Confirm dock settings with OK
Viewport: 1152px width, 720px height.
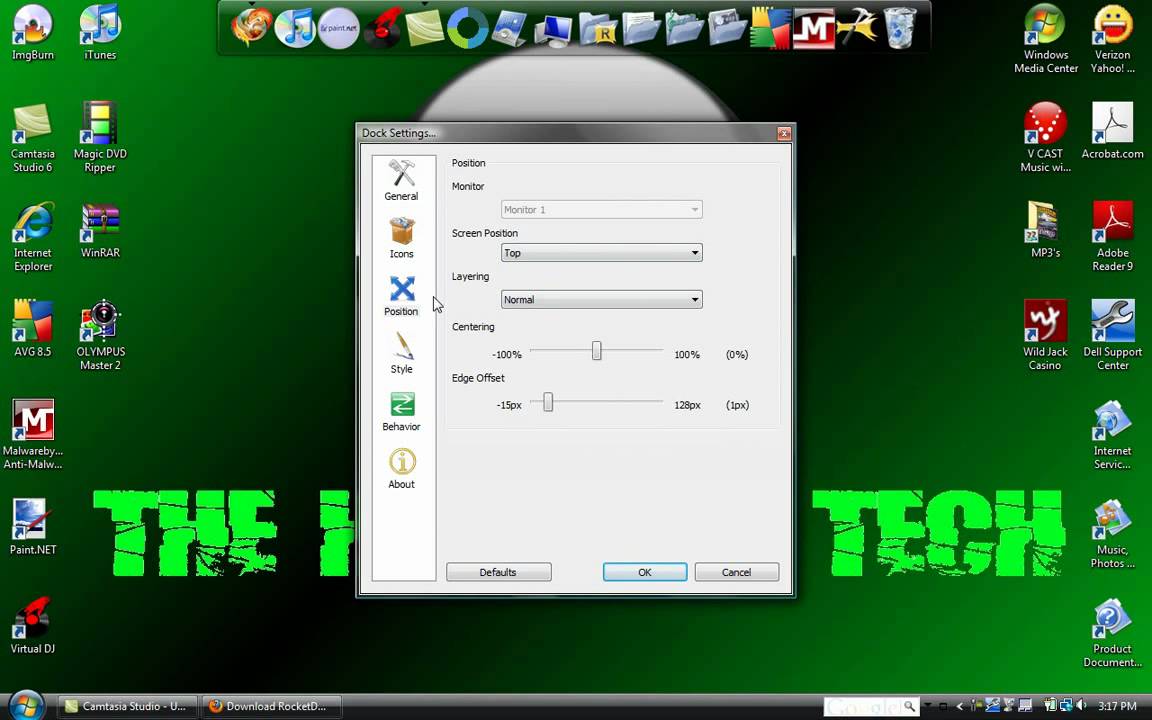(644, 572)
